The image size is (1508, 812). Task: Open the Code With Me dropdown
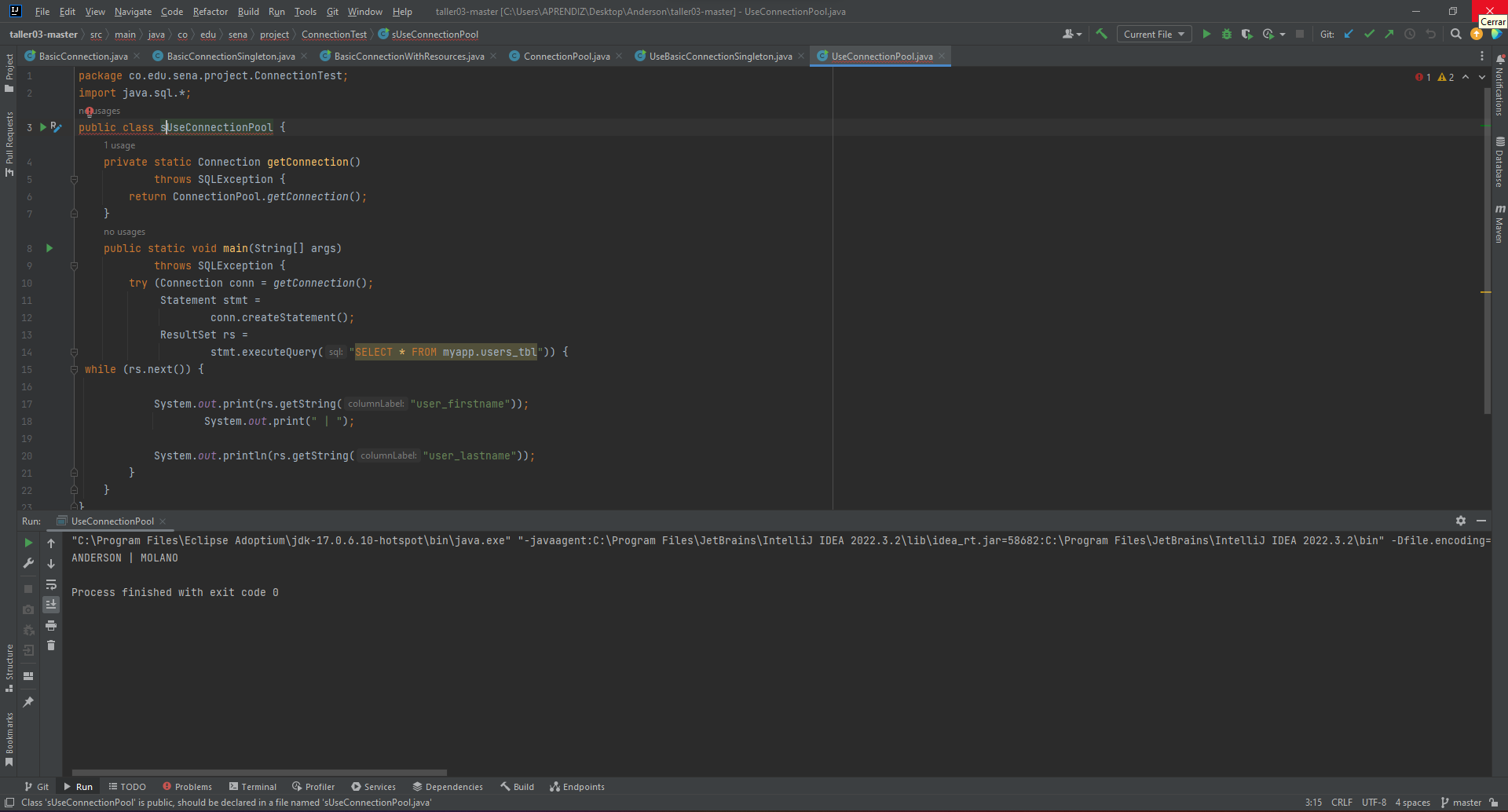coord(1071,34)
